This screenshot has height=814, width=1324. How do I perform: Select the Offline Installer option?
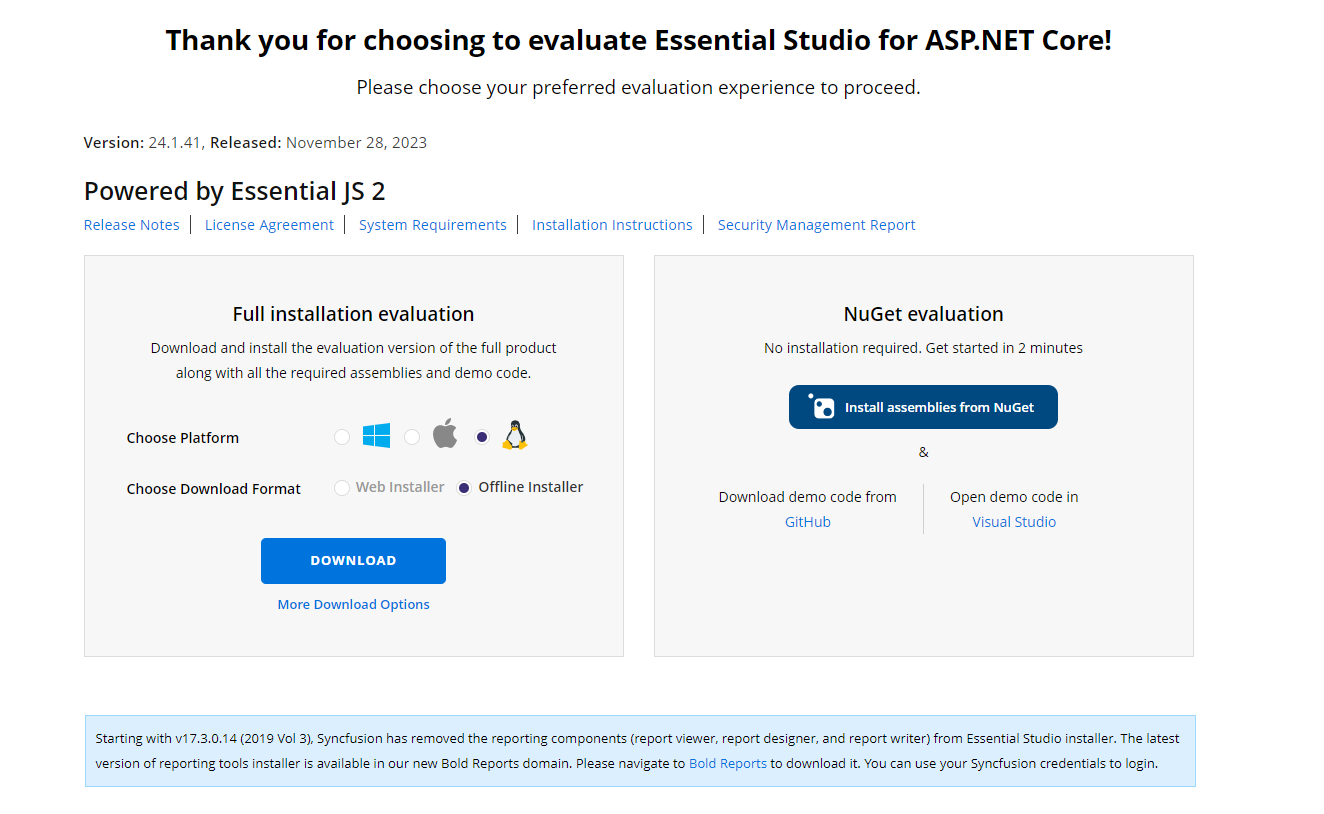coord(463,487)
